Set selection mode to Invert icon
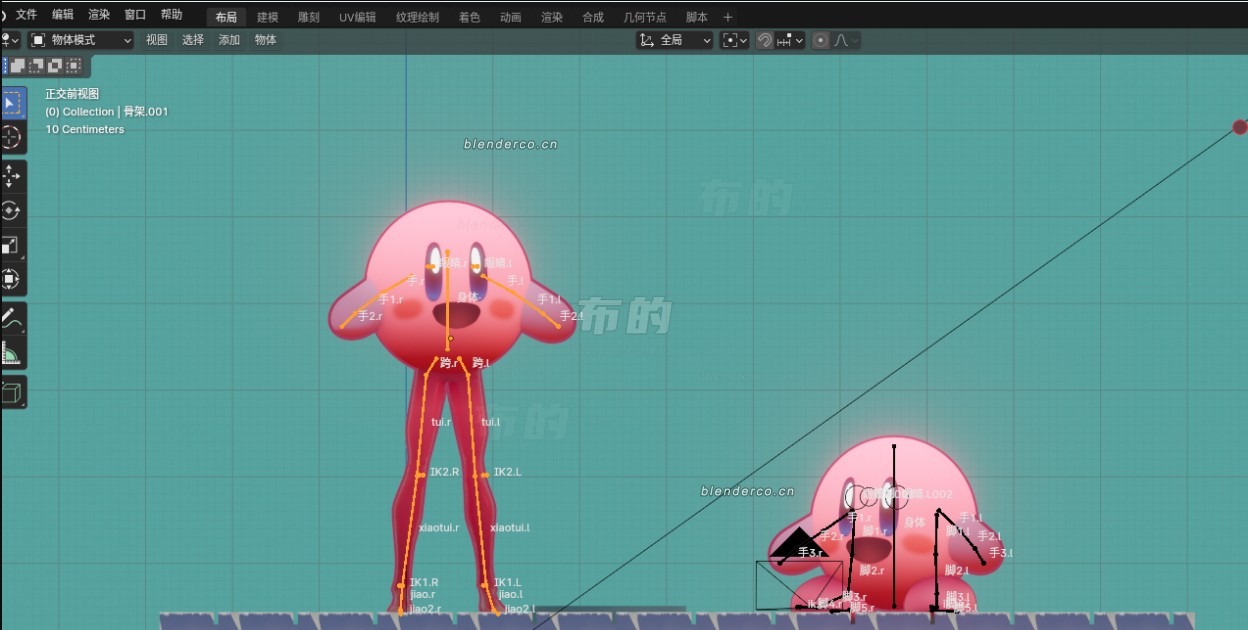1248x630 pixels. [x=54, y=66]
